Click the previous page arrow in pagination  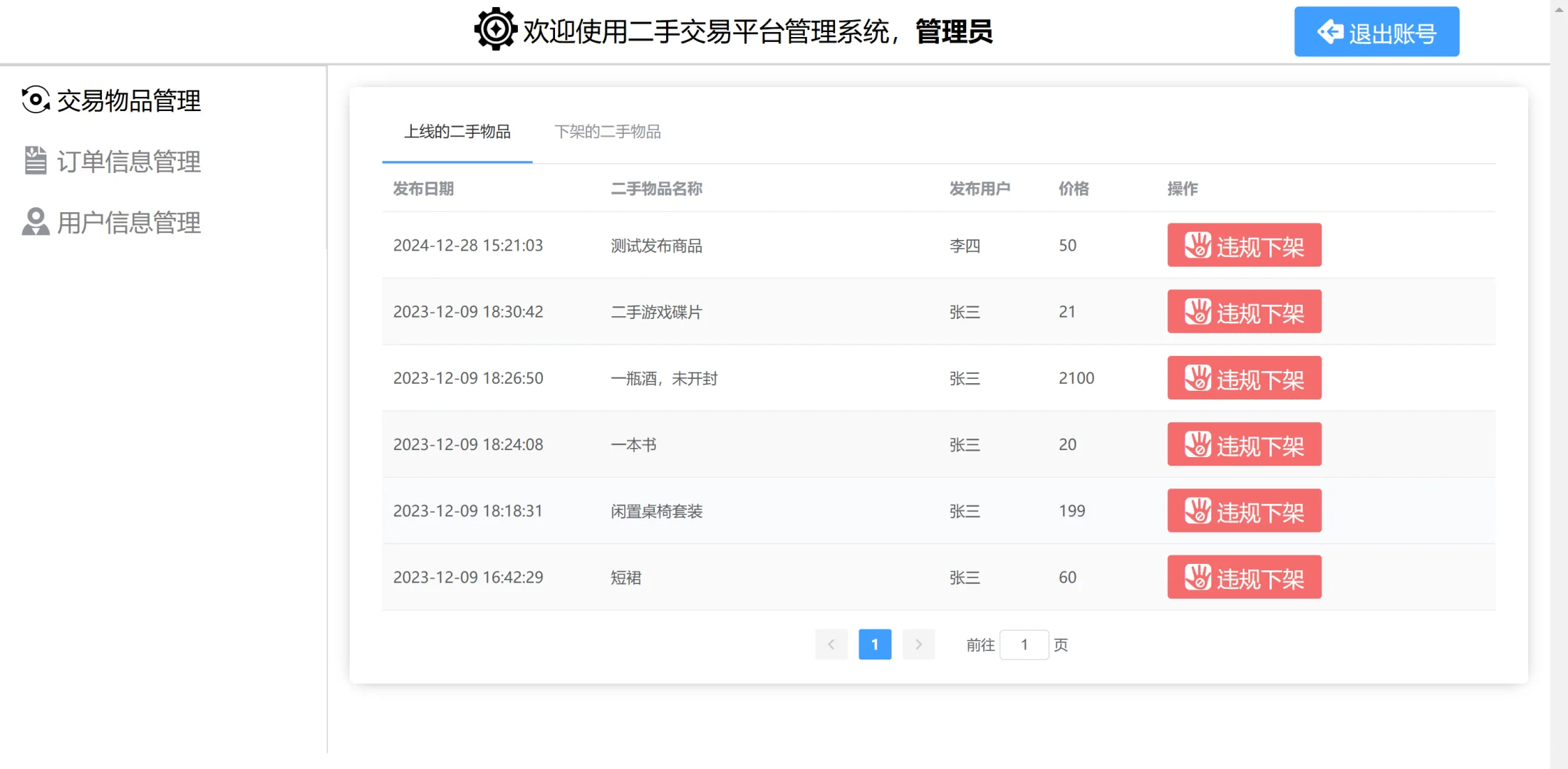[831, 644]
